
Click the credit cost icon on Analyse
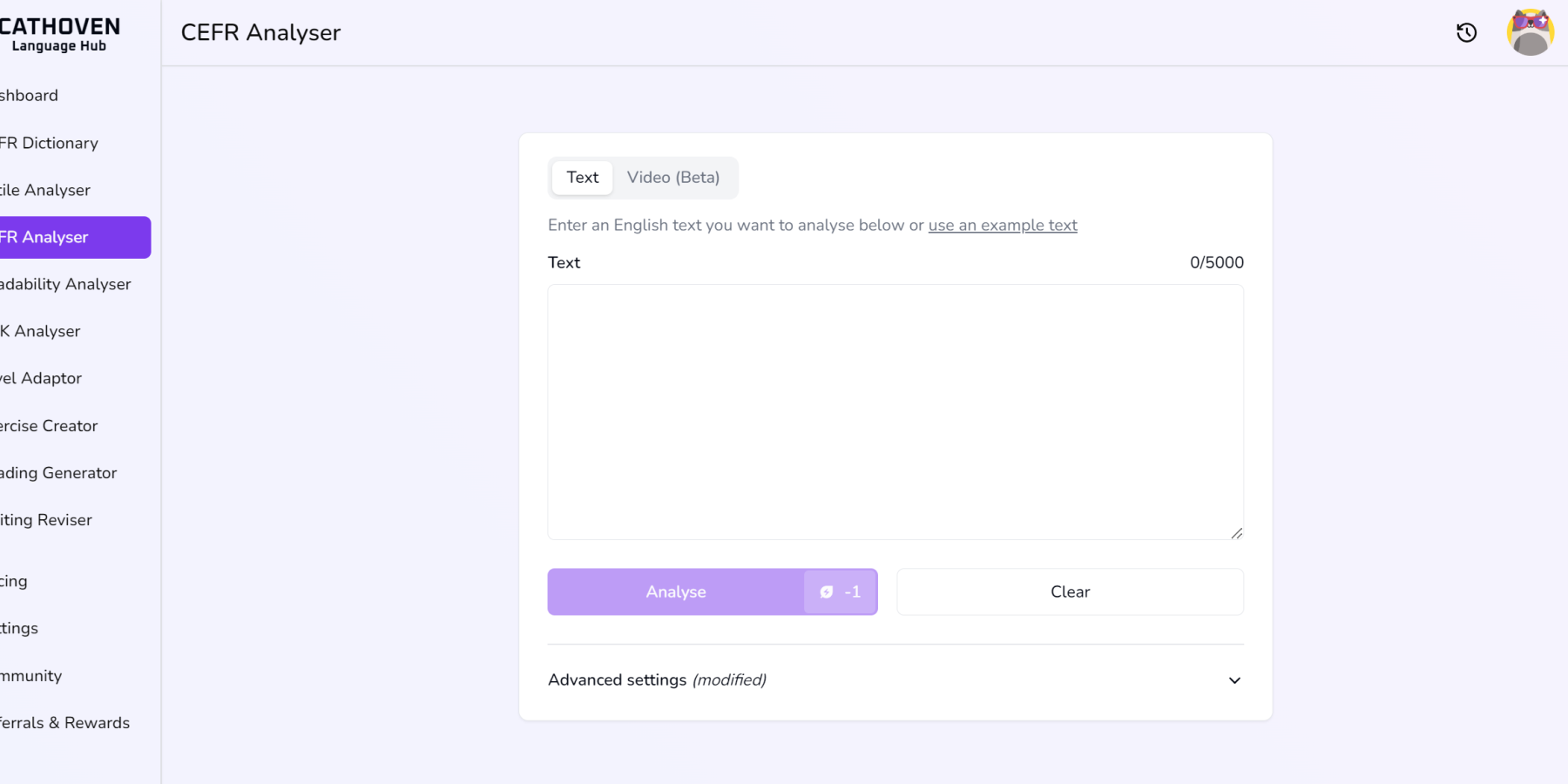tap(827, 592)
